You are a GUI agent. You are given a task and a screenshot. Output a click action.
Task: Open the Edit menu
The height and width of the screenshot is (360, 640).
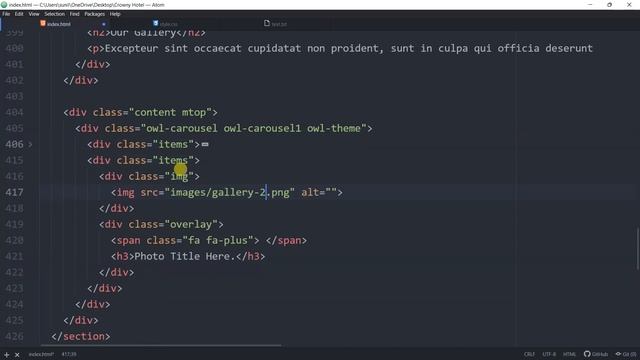19,14
